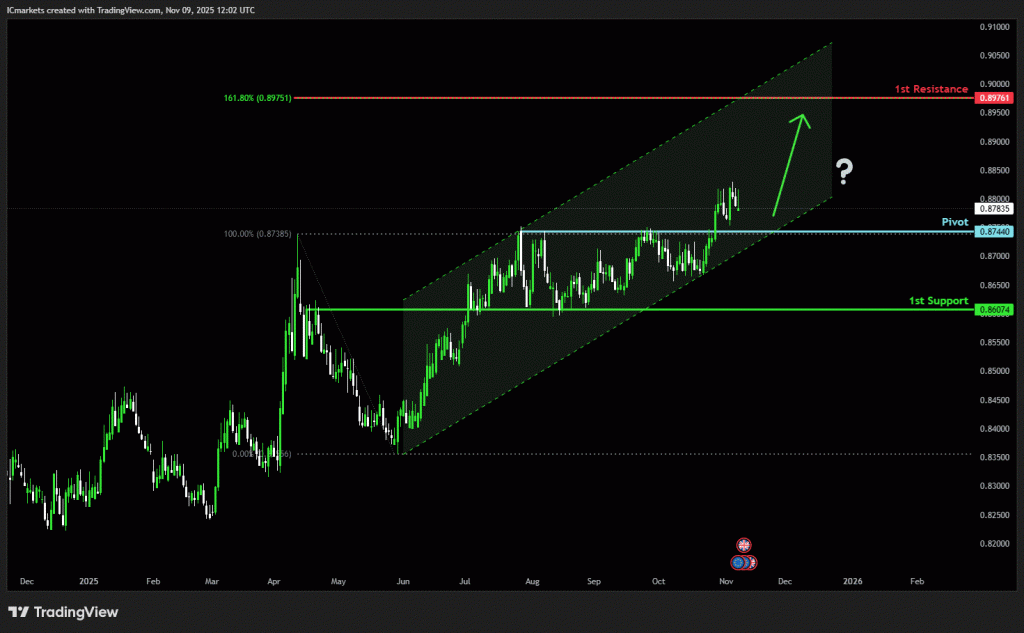Click the white question mark annotation
This screenshot has width=1024, height=633.
click(845, 173)
